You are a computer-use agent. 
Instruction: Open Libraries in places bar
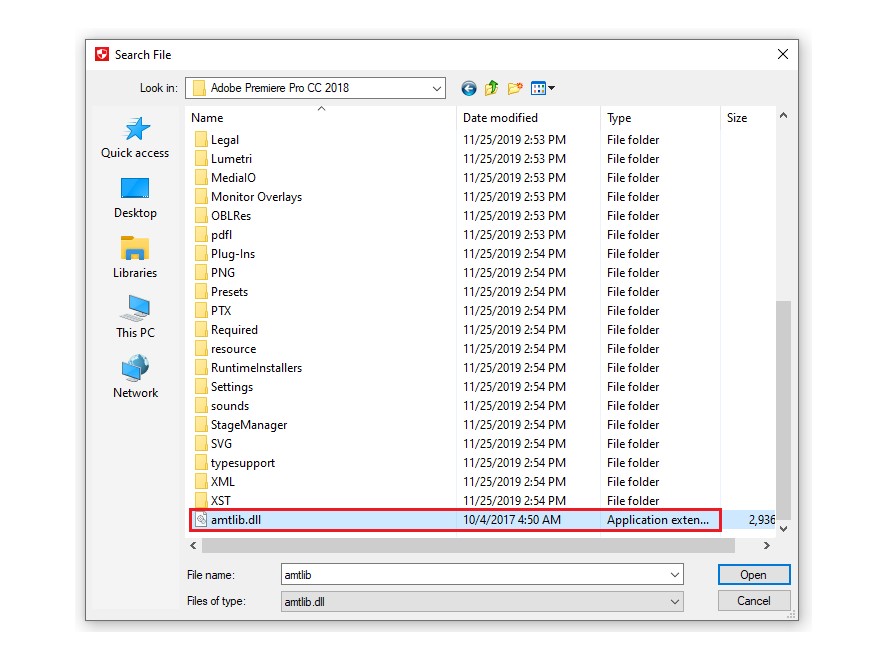[x=135, y=258]
